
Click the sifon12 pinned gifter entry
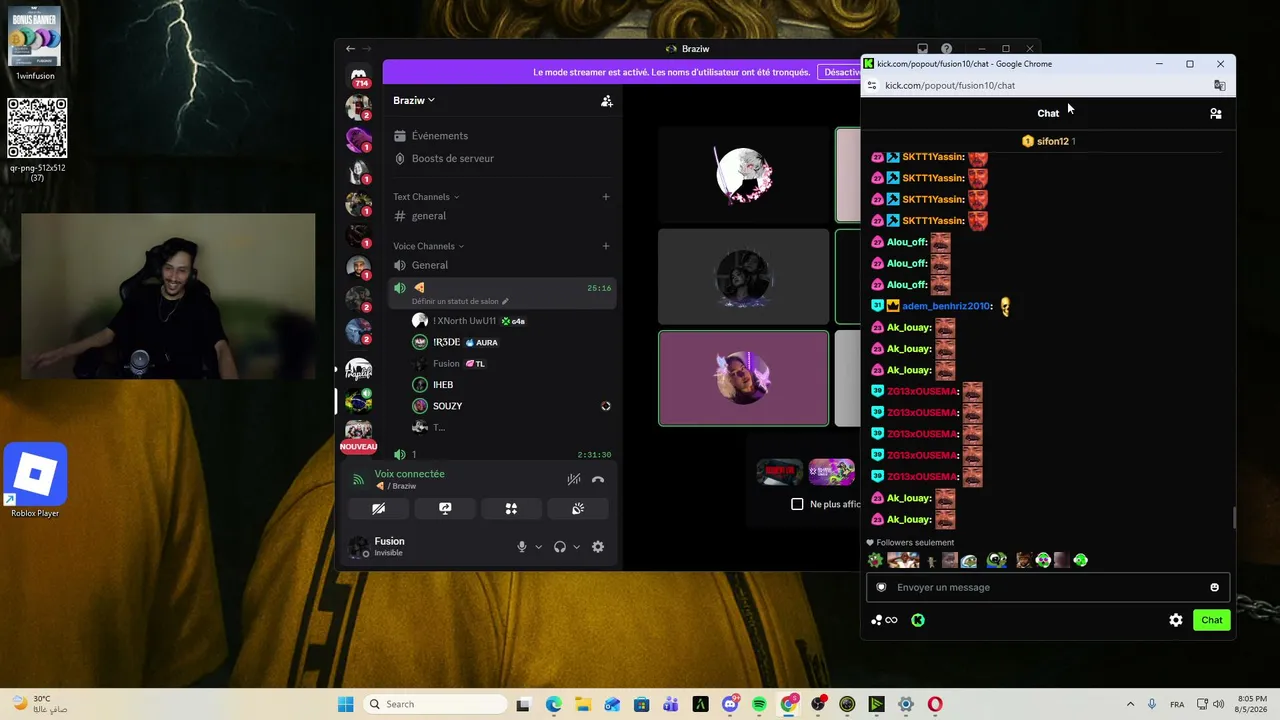[x=1048, y=142]
